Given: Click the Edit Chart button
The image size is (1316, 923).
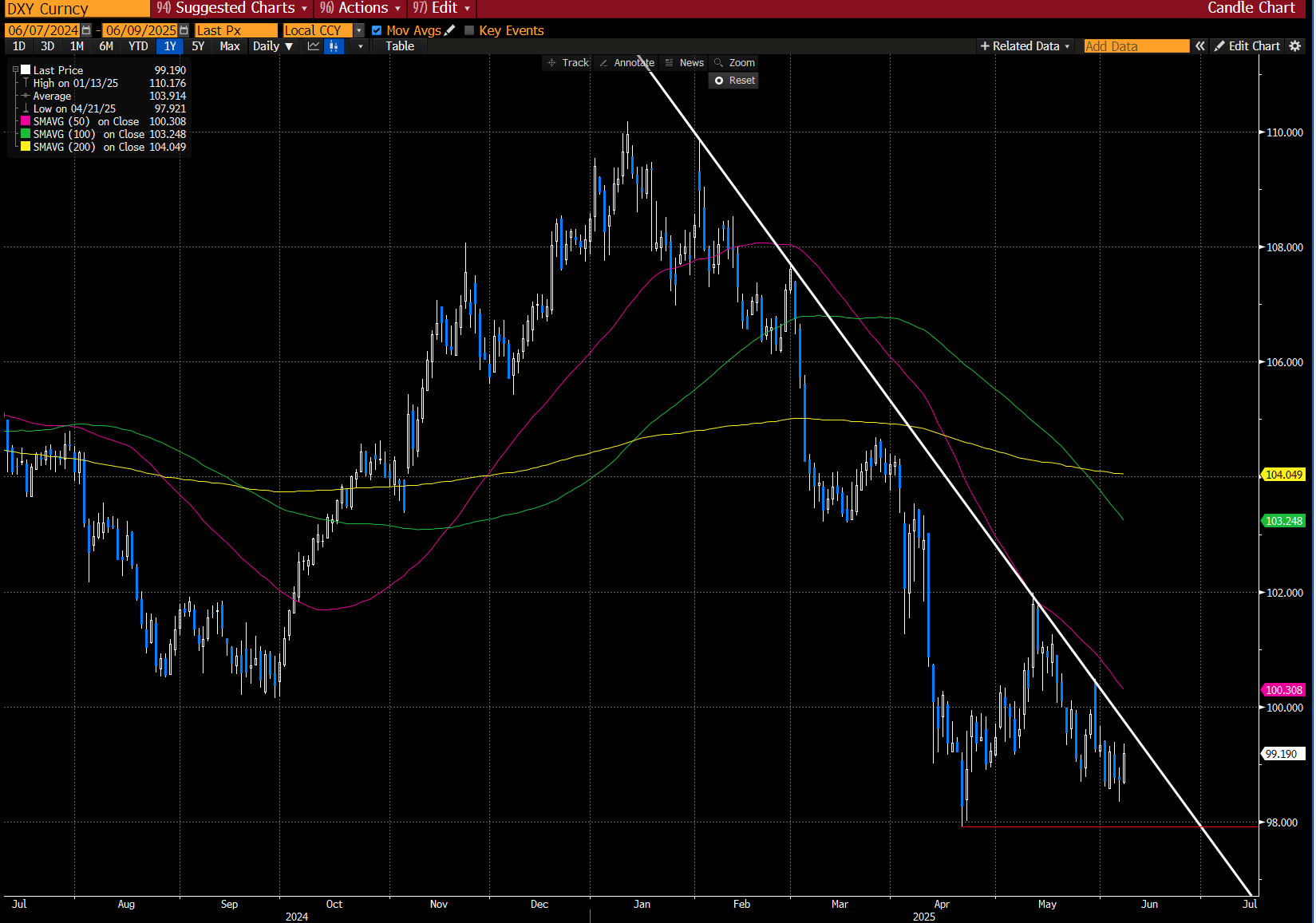Looking at the screenshot, I should 1247,46.
